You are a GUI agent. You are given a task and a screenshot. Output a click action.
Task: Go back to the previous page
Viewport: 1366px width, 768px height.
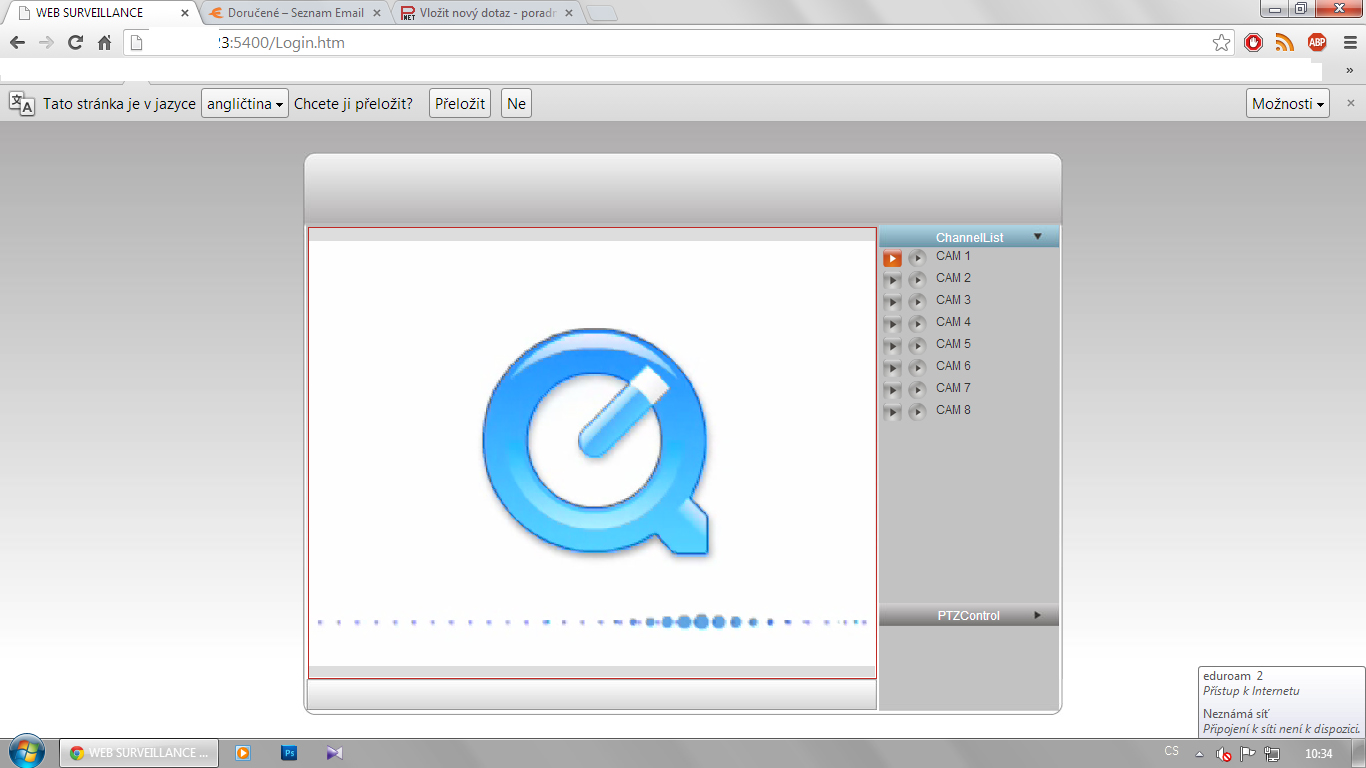[x=17, y=43]
